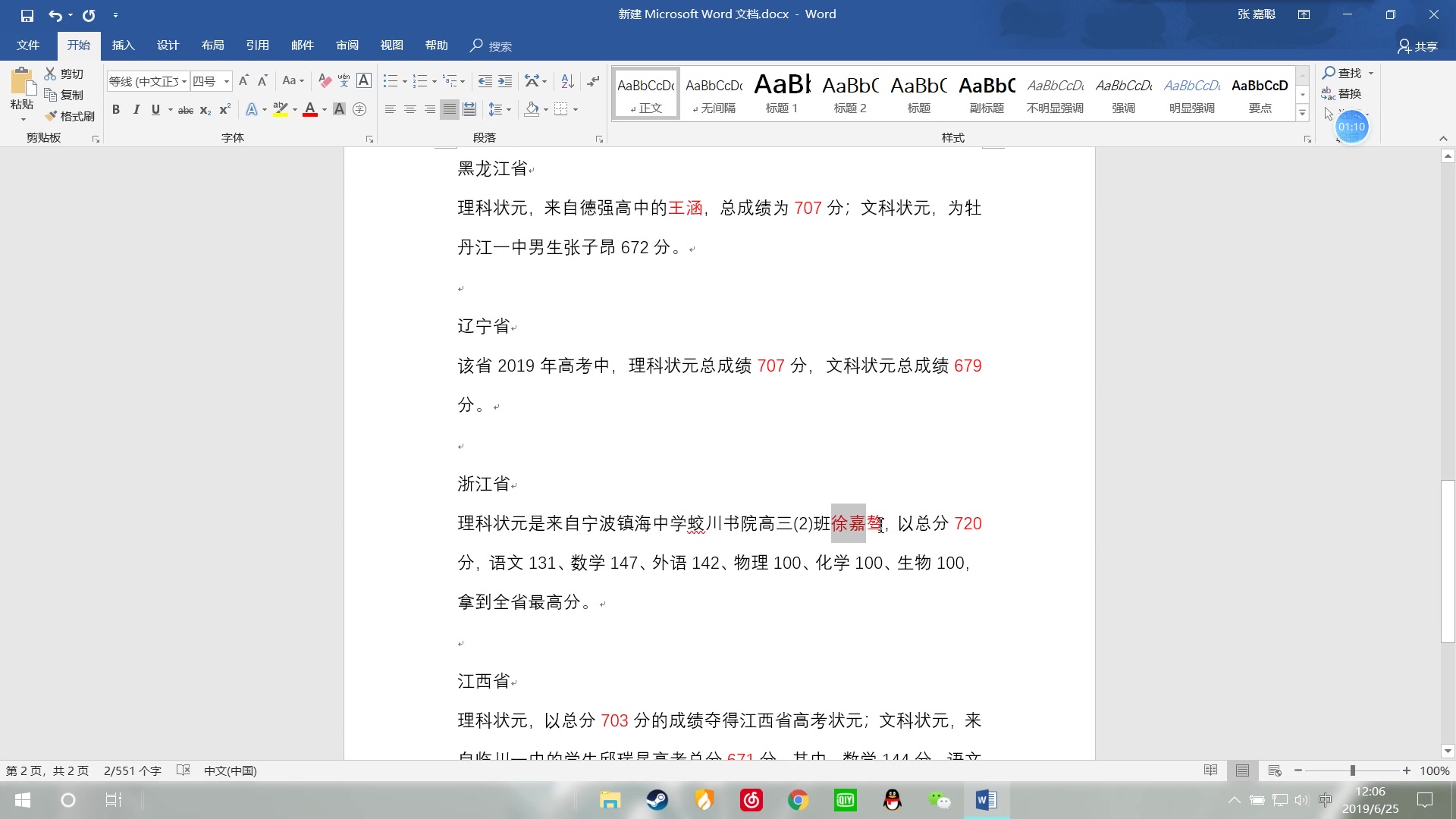Open numbering list dropdown
Image resolution: width=1456 pixels, height=819 pixels.
[x=434, y=81]
